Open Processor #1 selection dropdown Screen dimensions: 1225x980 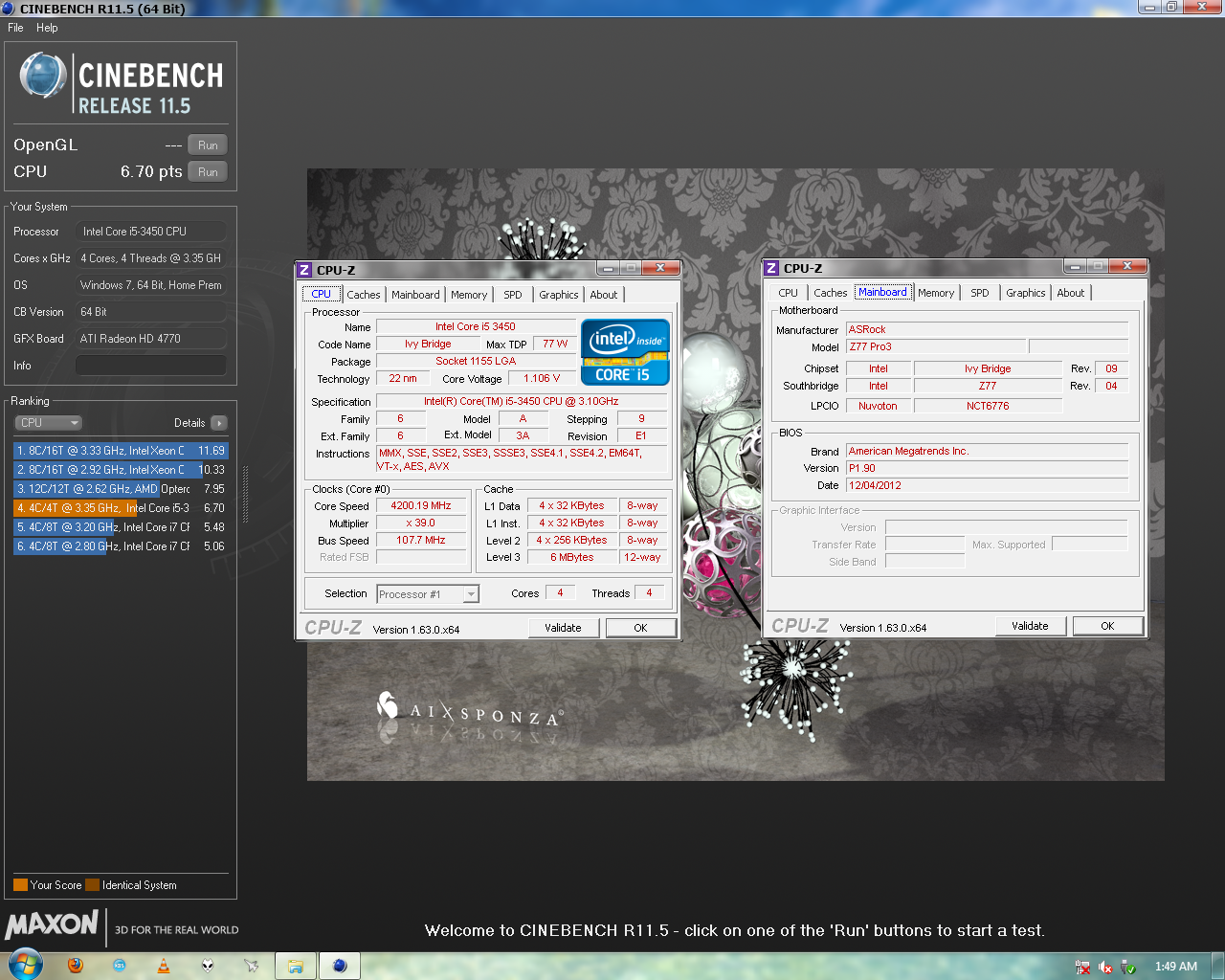click(x=428, y=594)
